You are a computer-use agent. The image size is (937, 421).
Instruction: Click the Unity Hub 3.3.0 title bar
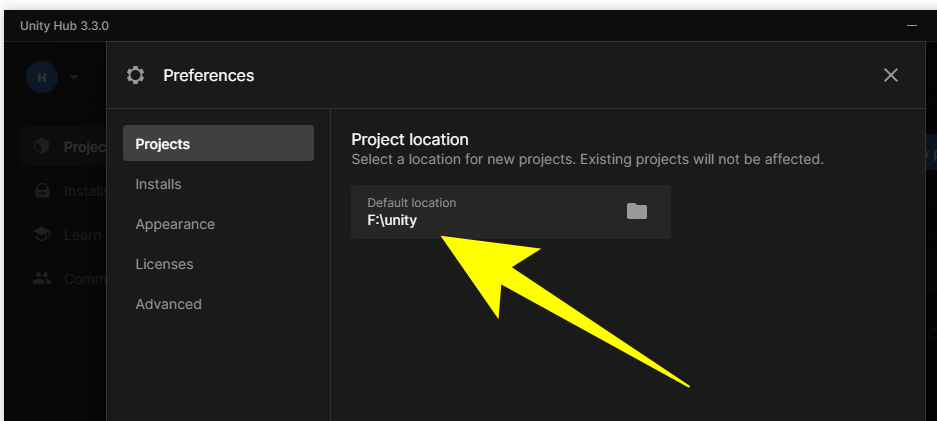[x=400, y=24]
